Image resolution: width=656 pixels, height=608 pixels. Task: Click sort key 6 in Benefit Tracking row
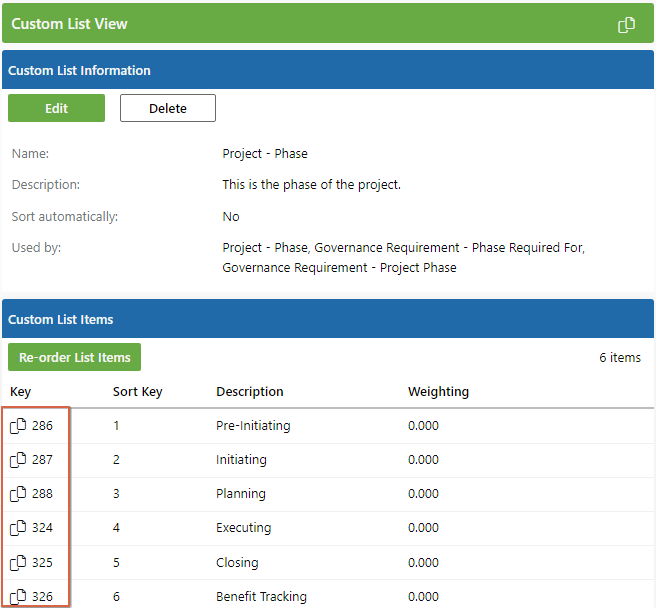pyautogui.click(x=116, y=597)
